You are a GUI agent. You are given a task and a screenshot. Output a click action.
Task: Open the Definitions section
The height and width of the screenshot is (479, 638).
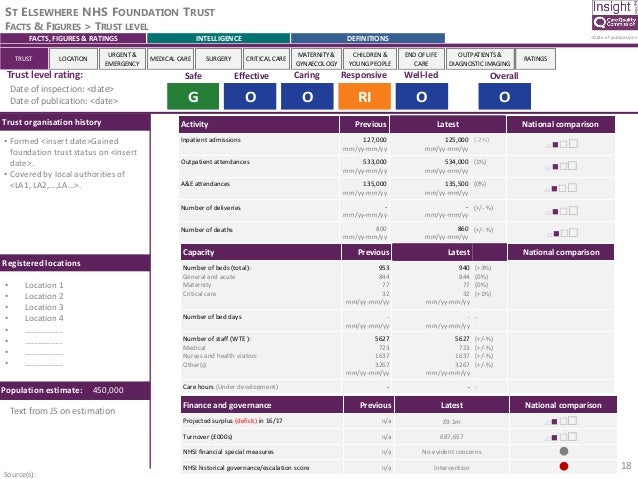[368, 38]
